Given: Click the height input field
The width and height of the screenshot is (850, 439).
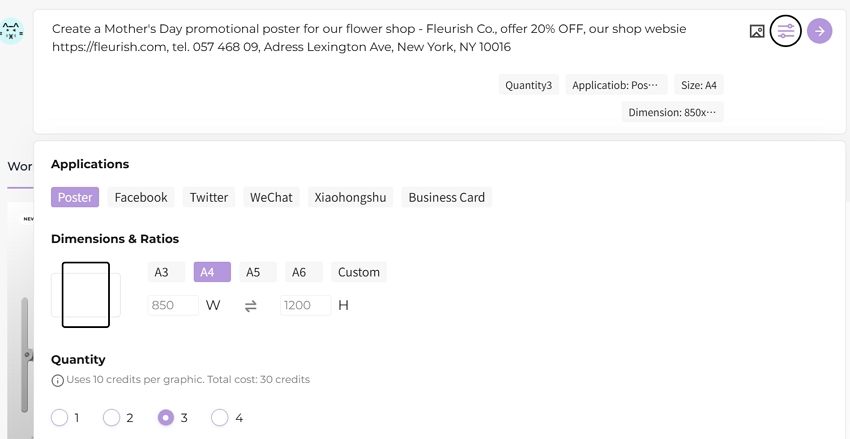Looking at the screenshot, I should (305, 305).
